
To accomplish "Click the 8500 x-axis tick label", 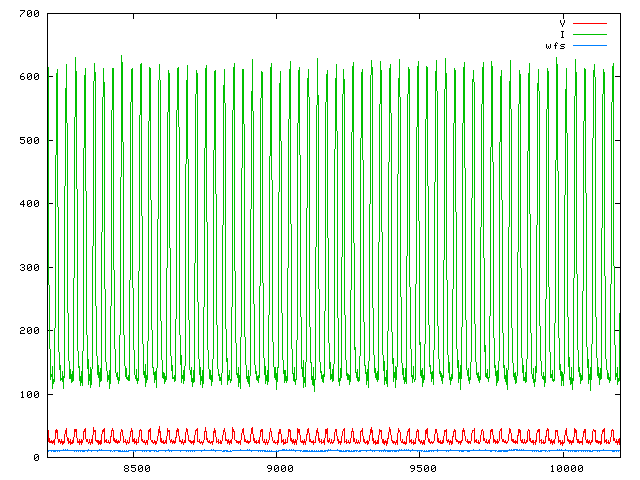I will click(x=136, y=468).
